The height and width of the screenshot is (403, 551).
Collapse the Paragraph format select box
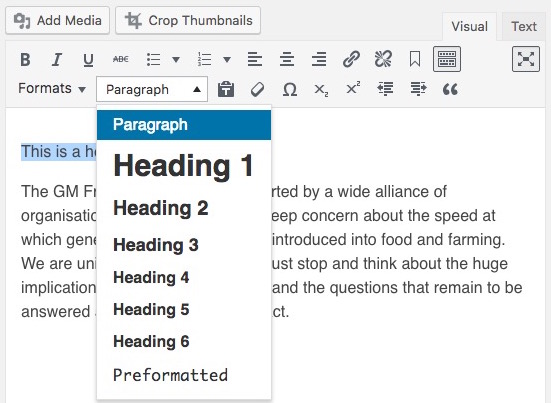tap(152, 89)
